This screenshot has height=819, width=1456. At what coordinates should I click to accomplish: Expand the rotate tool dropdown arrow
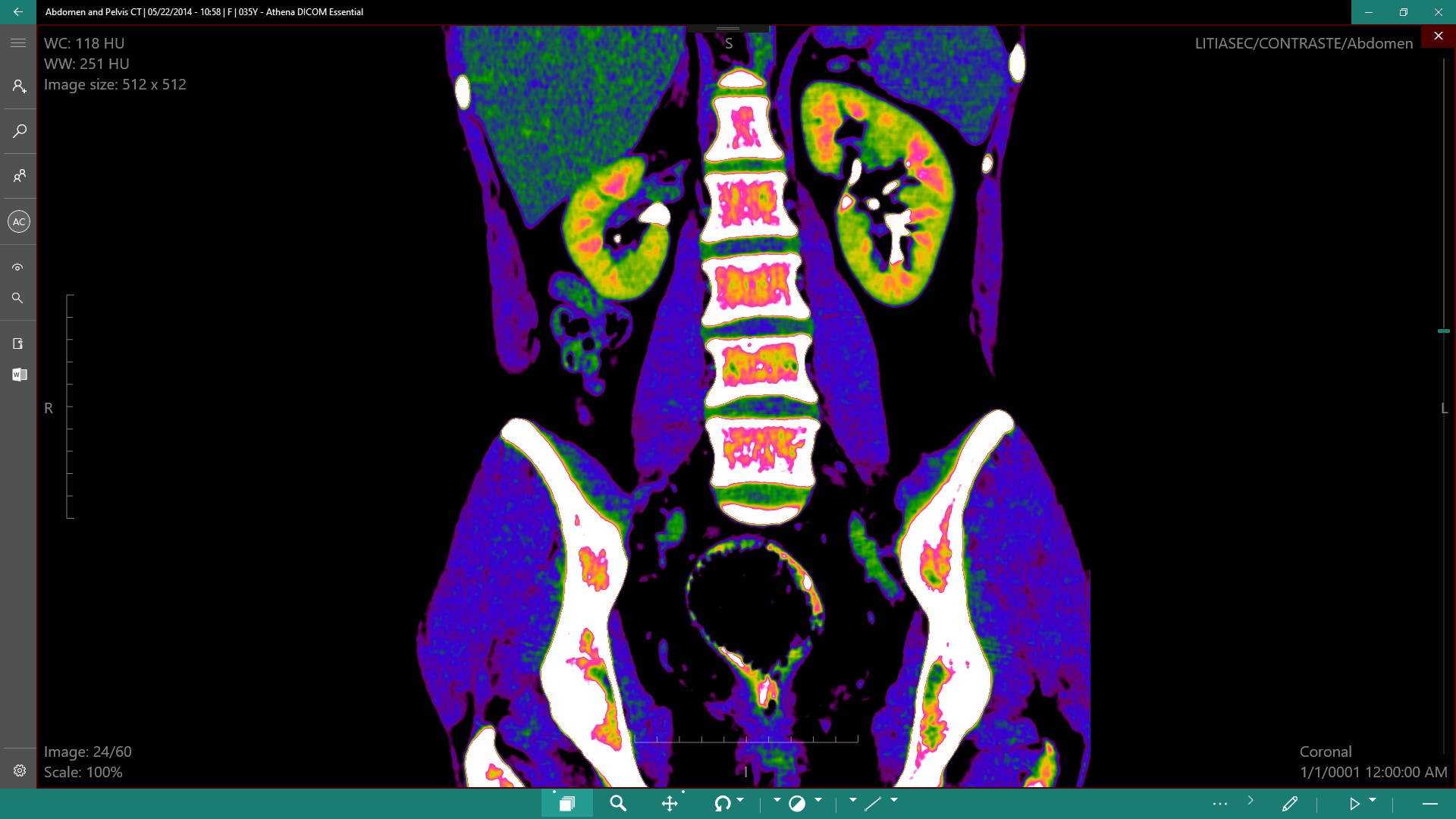740,800
